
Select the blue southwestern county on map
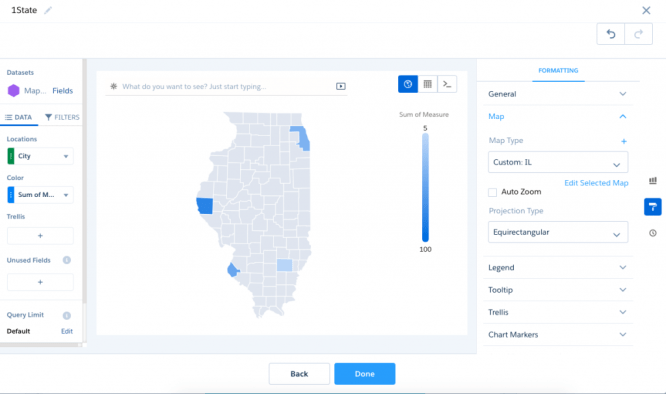coord(233,270)
